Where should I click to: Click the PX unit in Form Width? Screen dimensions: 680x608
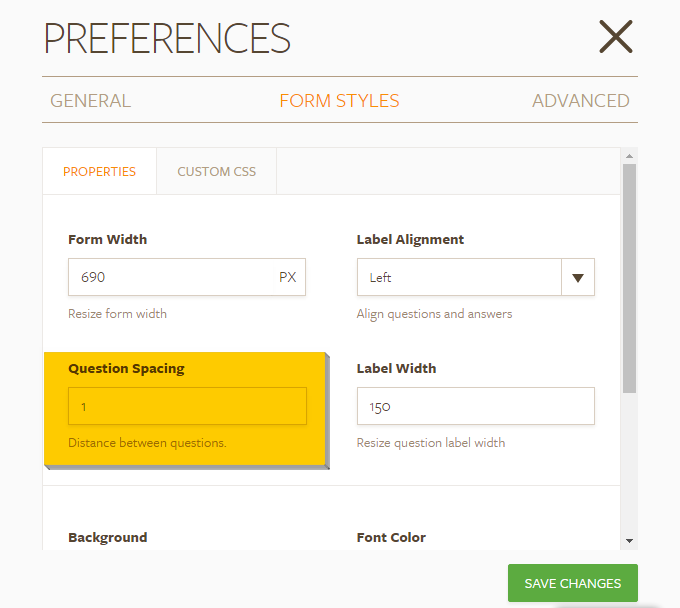point(287,277)
